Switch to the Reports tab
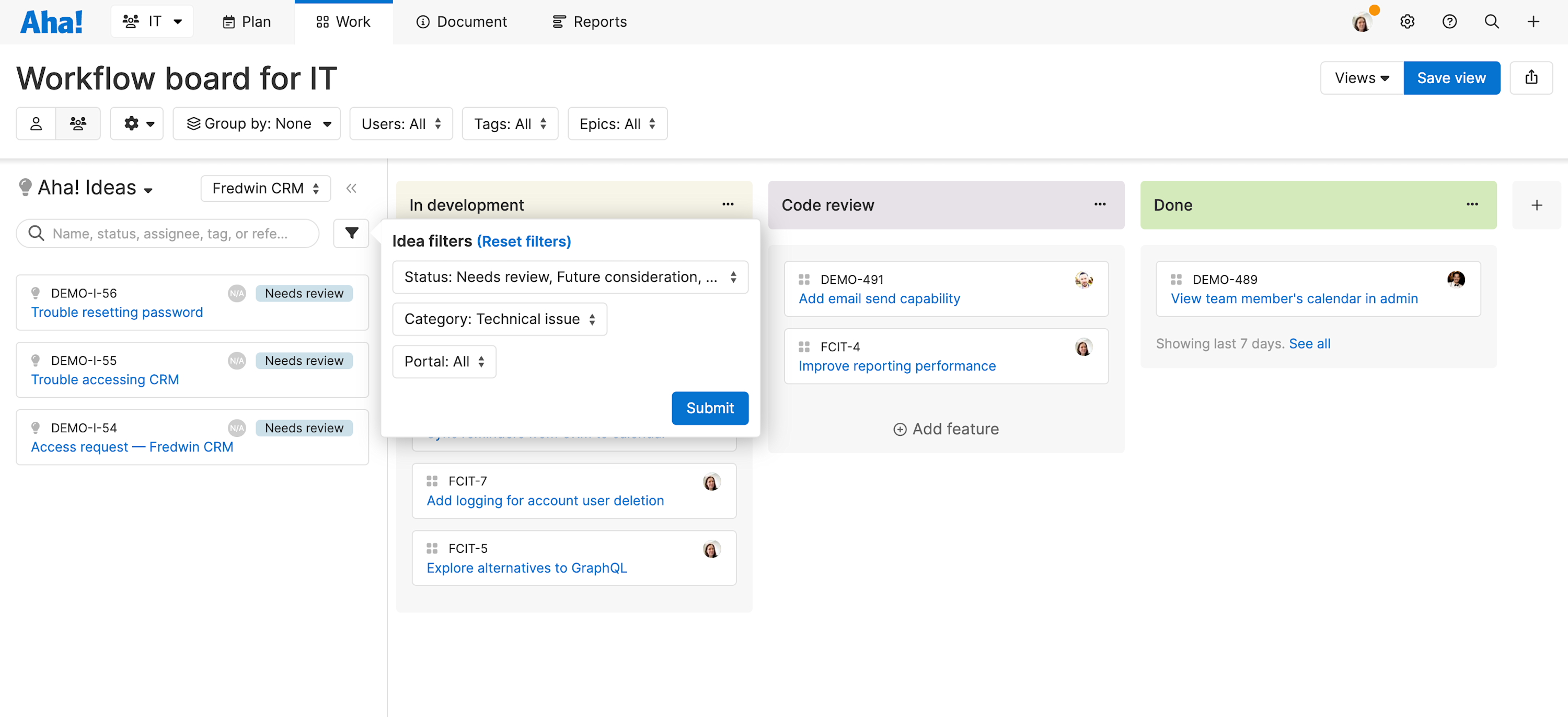Image resolution: width=1568 pixels, height=717 pixels. click(x=588, y=21)
